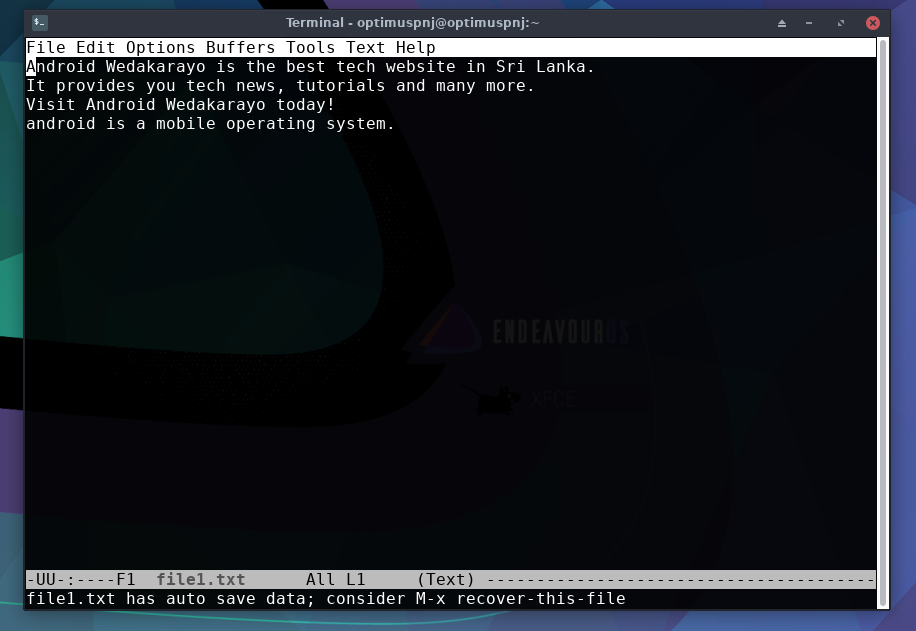Click 'tutorials' in the second line
Screen dimensions: 916x631
[x=341, y=86]
